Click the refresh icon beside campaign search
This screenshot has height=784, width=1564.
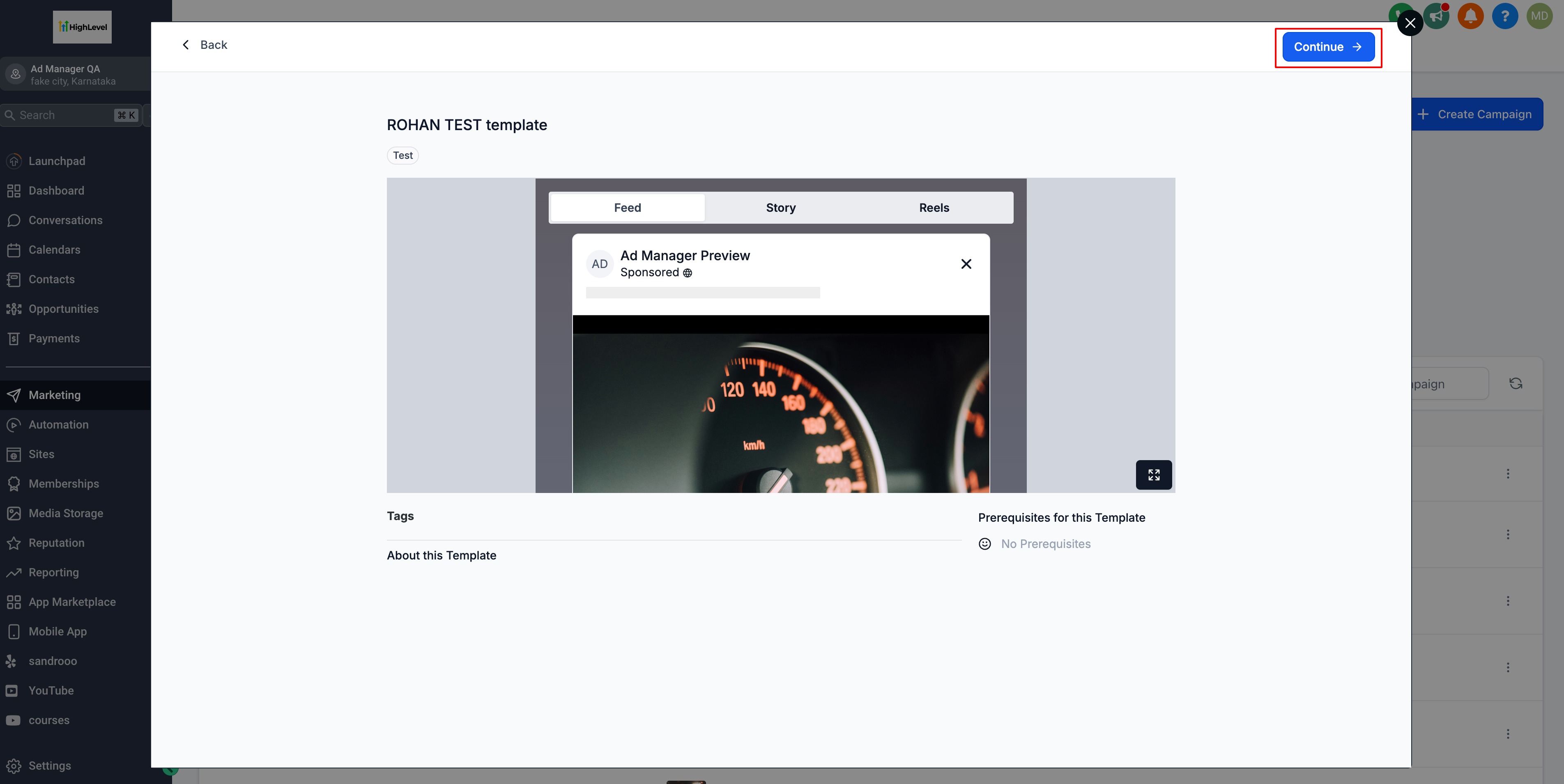(1516, 383)
